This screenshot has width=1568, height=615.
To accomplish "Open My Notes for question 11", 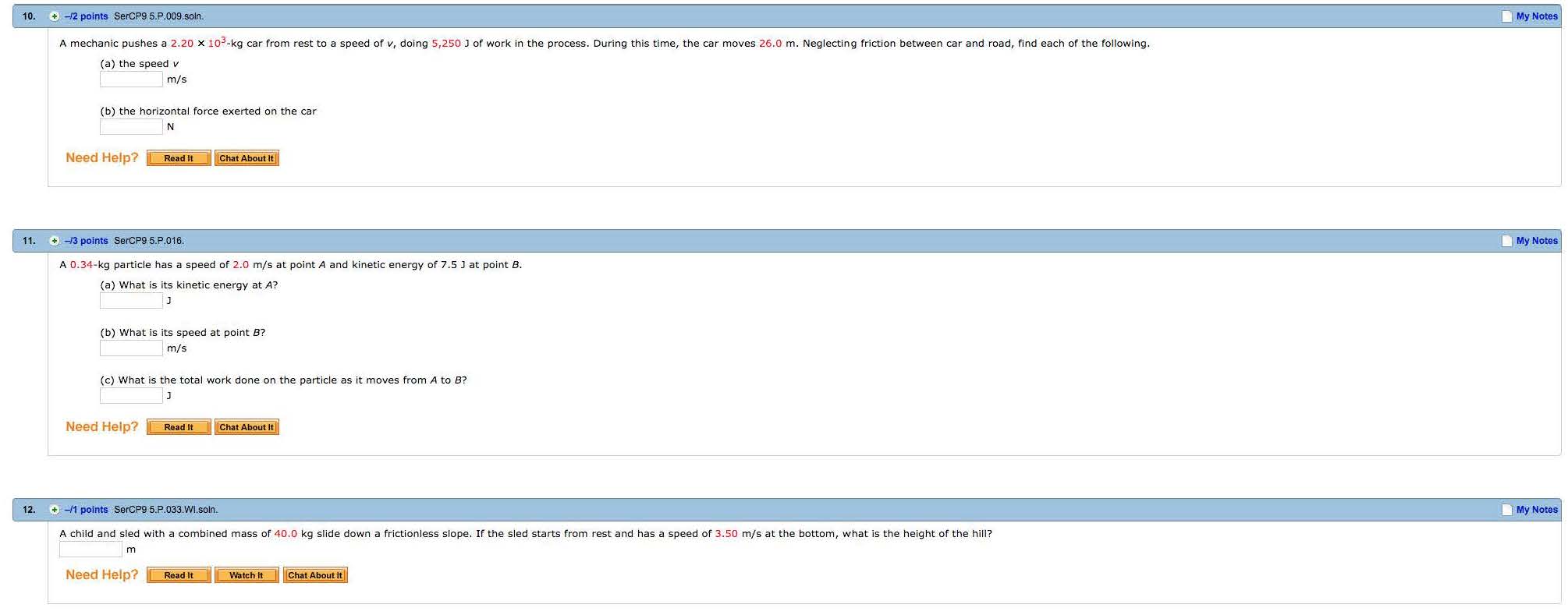I will pyautogui.click(x=1535, y=241).
